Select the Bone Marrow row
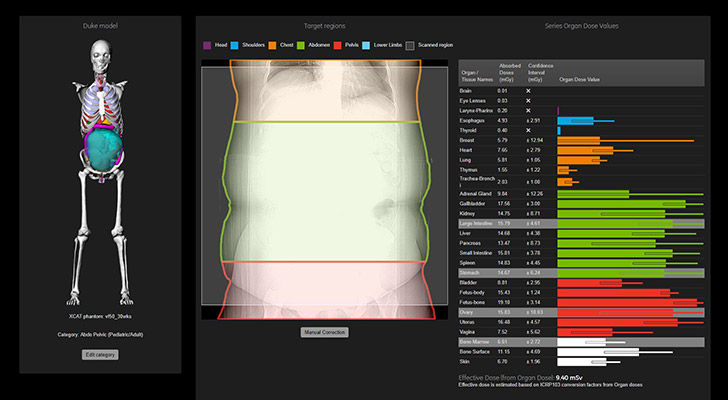 click(x=581, y=342)
